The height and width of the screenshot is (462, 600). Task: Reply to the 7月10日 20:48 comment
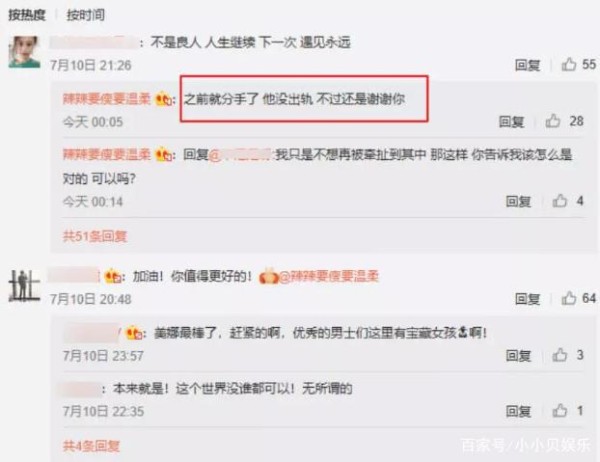527,299
